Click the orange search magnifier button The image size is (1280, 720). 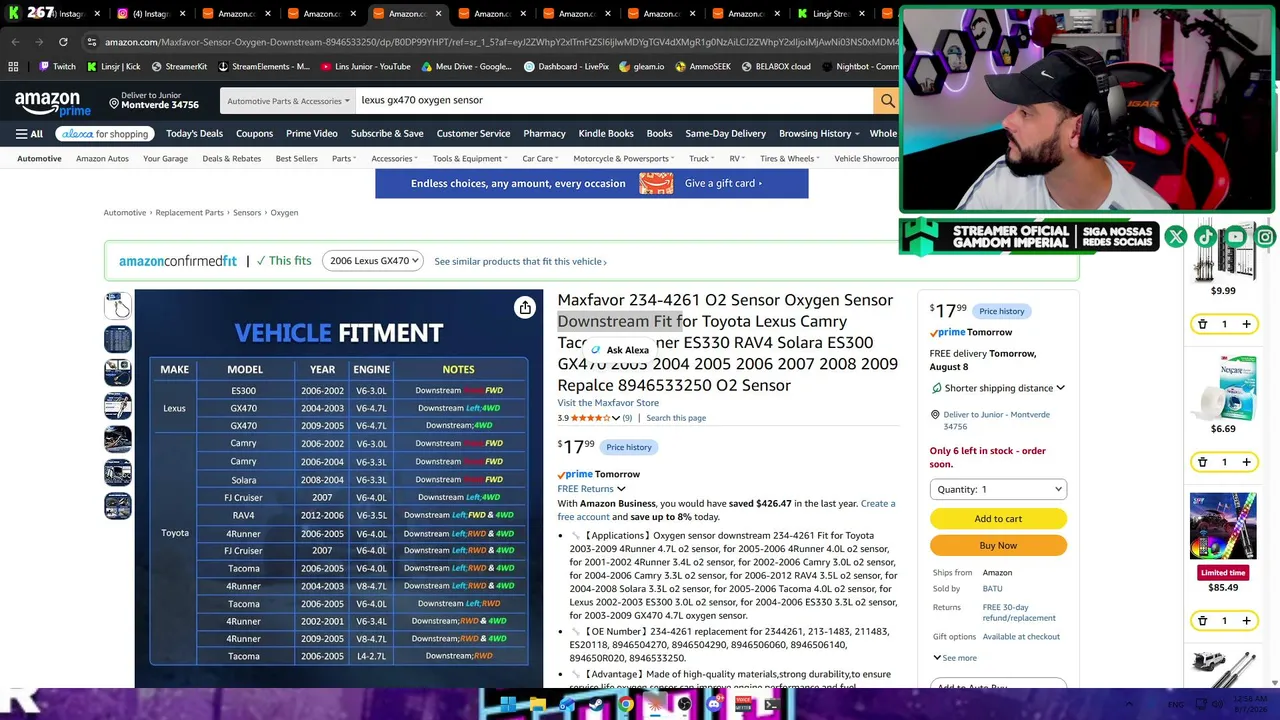(887, 100)
